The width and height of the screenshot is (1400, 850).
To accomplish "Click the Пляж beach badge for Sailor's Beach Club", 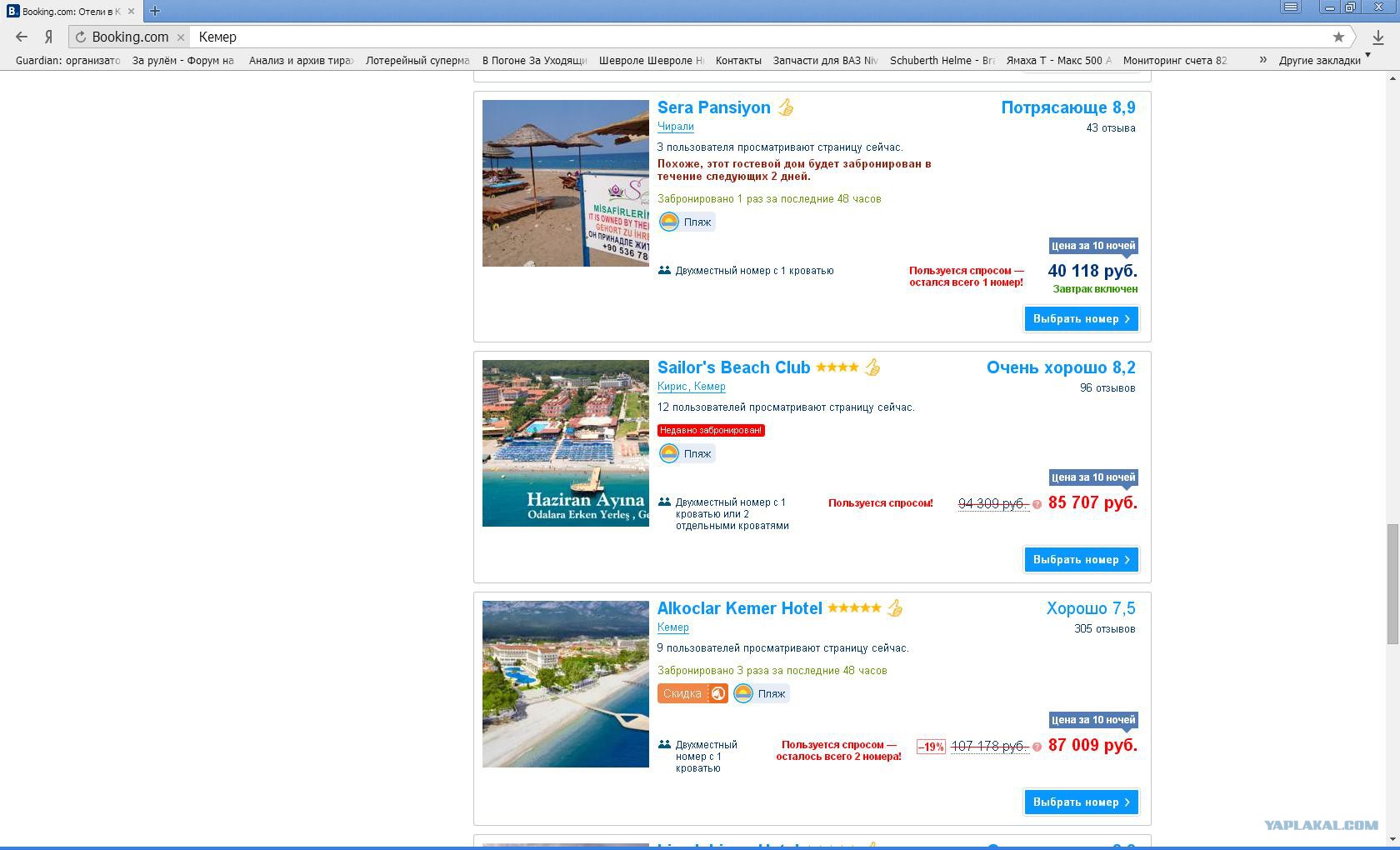I will pos(687,453).
